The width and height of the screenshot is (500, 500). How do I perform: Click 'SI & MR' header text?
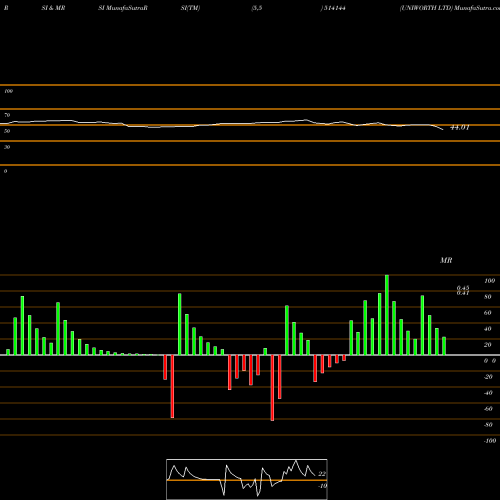pyautogui.click(x=53, y=8)
